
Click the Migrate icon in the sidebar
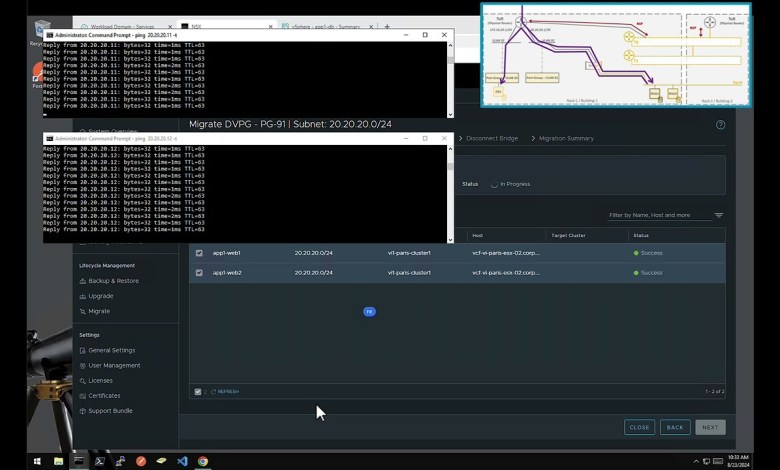[x=83, y=311]
